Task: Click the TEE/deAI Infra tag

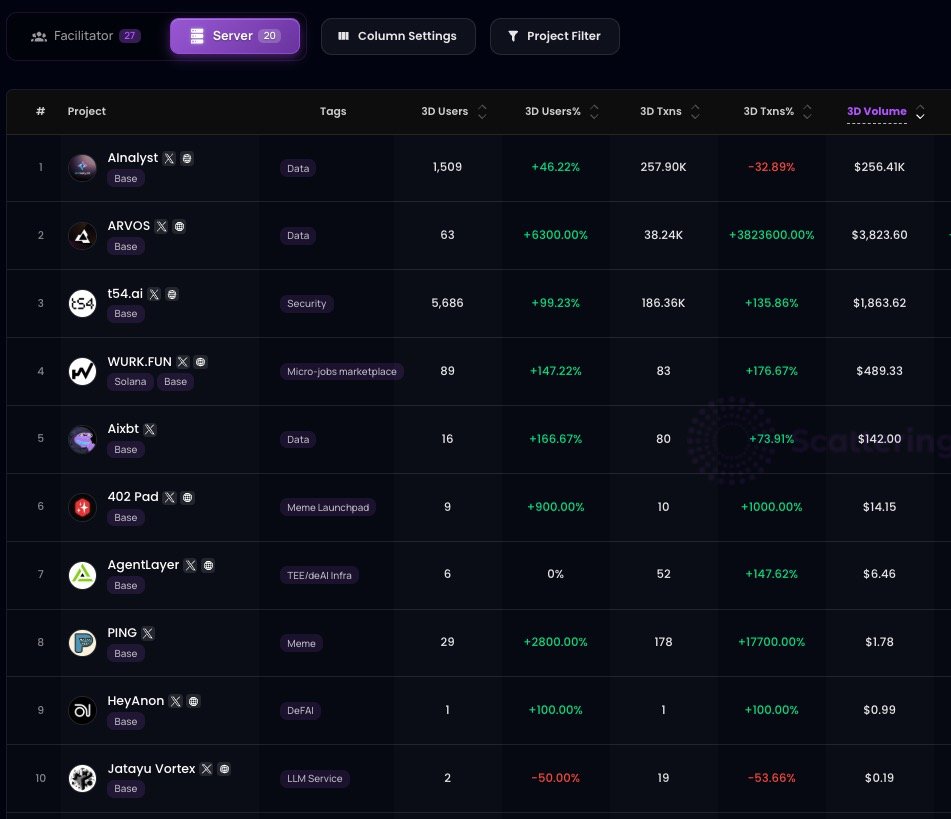Action: [x=319, y=575]
